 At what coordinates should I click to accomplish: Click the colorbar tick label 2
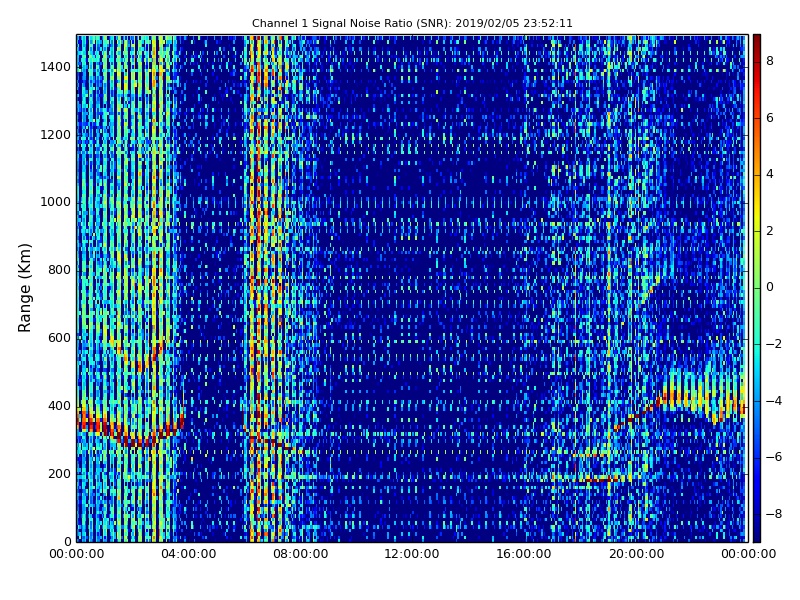[x=770, y=231]
